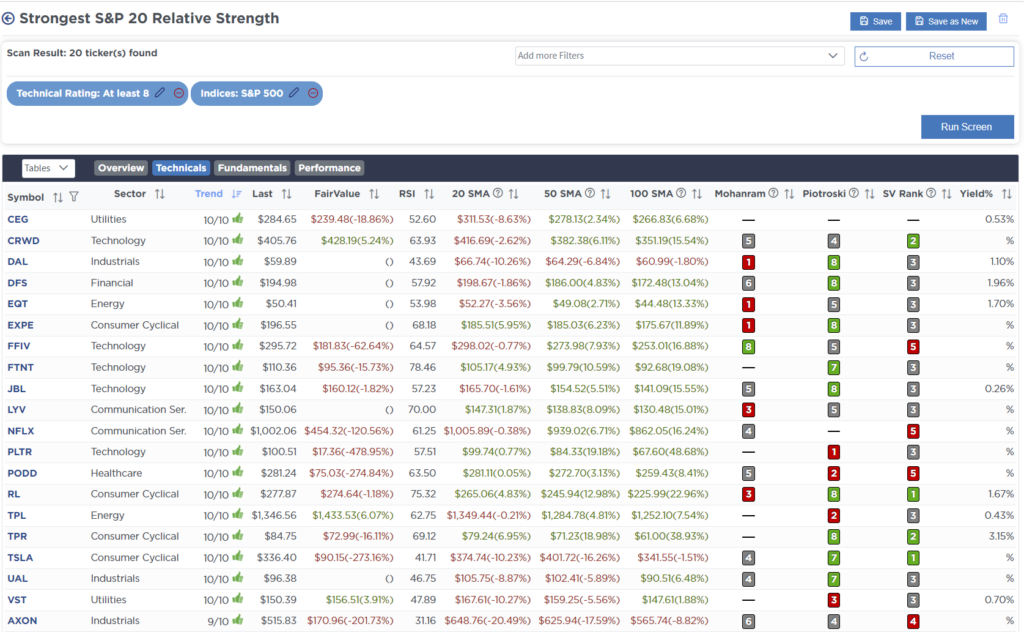Open the UAL ticker link
This screenshot has height=632, width=1024.
click(18, 578)
